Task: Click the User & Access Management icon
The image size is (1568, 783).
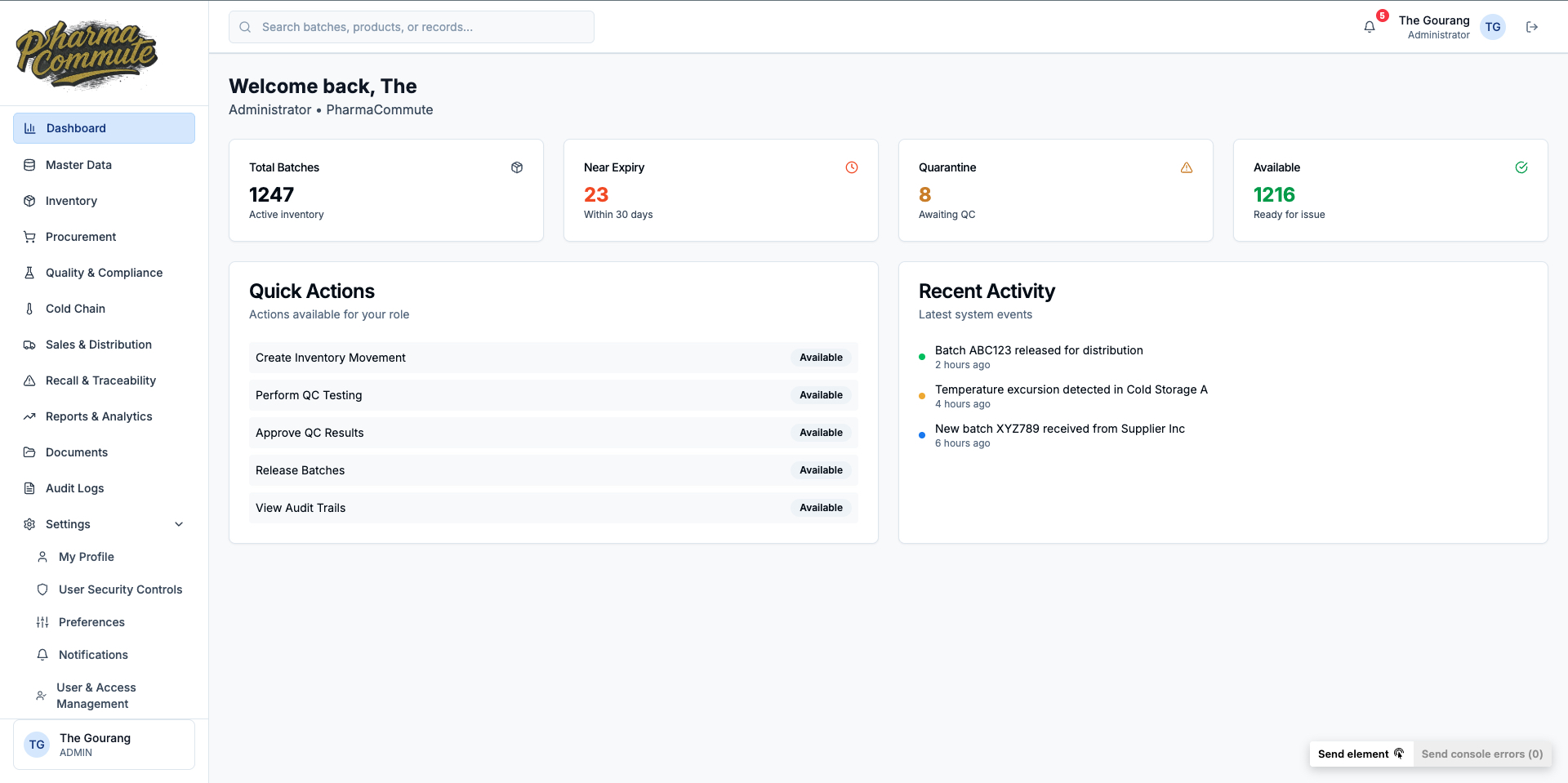Action: [x=41, y=696]
